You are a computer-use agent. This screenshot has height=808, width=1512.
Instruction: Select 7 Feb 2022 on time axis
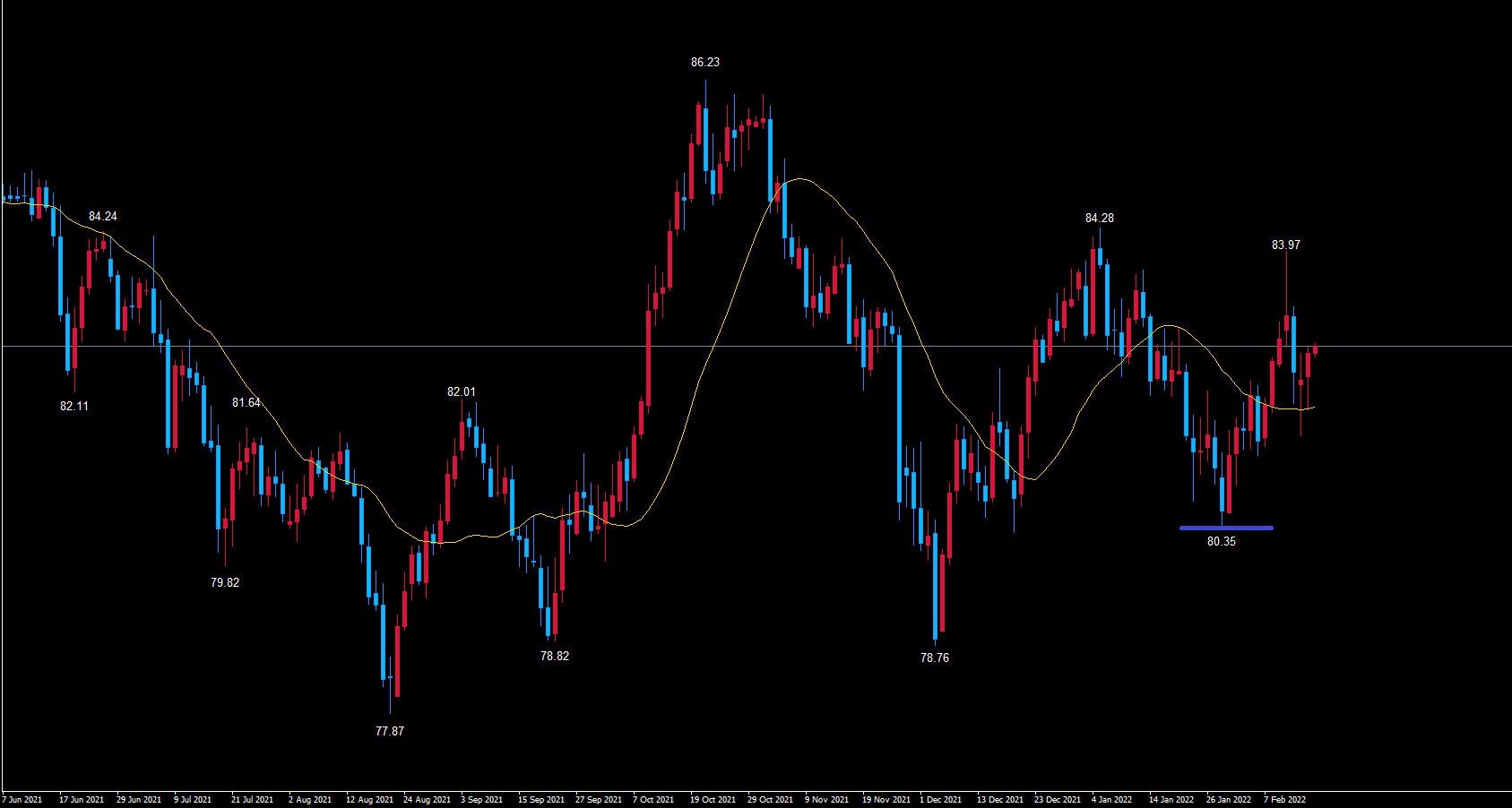click(x=1284, y=799)
